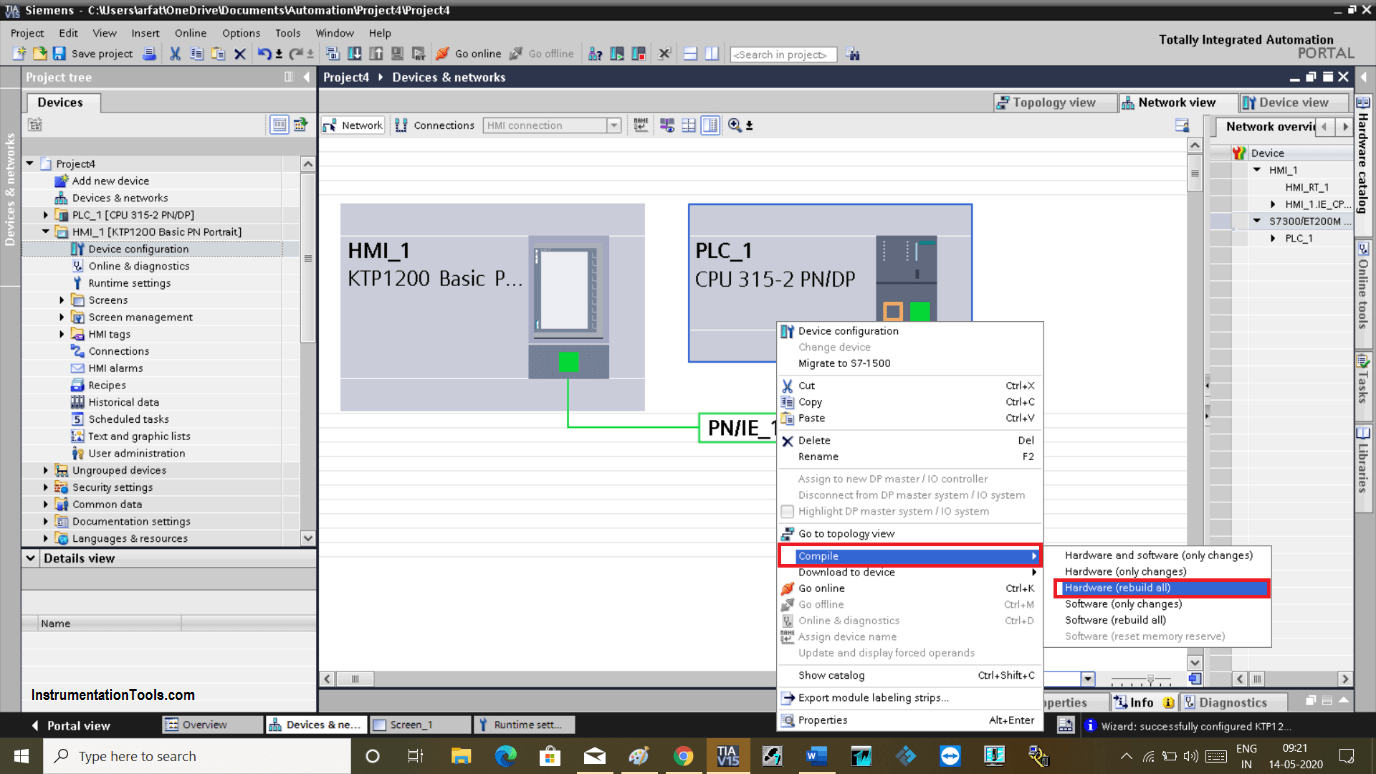The height and width of the screenshot is (774, 1376).
Task: Open the Online menu in the menu bar
Action: (190, 33)
